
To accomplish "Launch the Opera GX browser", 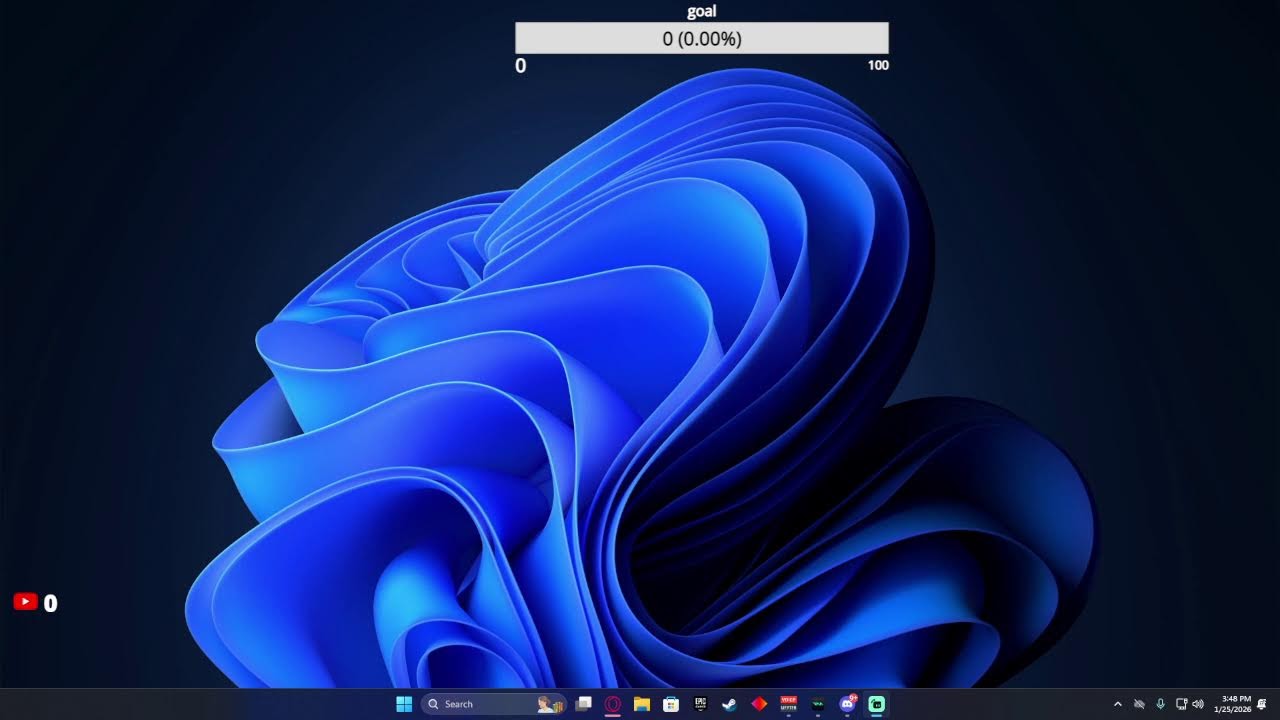I will pyautogui.click(x=613, y=704).
